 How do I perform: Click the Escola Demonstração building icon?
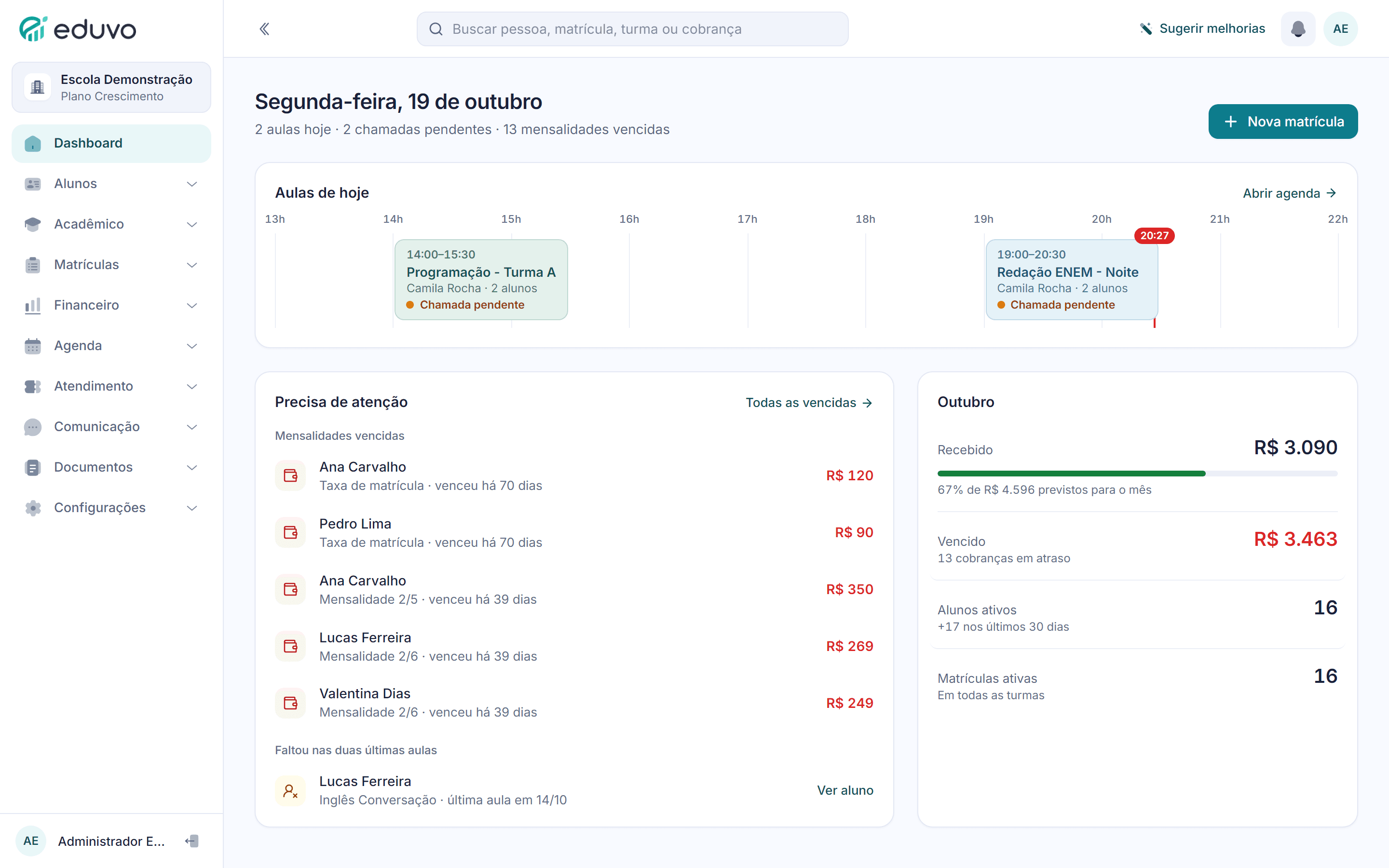[38, 87]
